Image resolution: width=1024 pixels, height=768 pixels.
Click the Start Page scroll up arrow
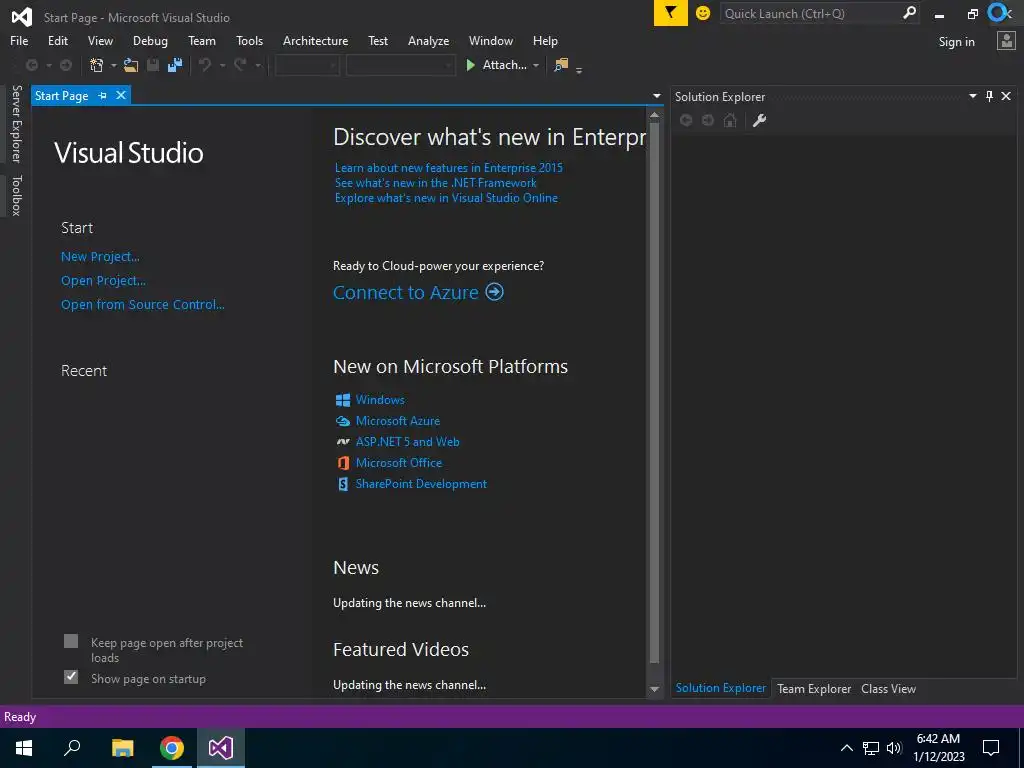(x=654, y=114)
